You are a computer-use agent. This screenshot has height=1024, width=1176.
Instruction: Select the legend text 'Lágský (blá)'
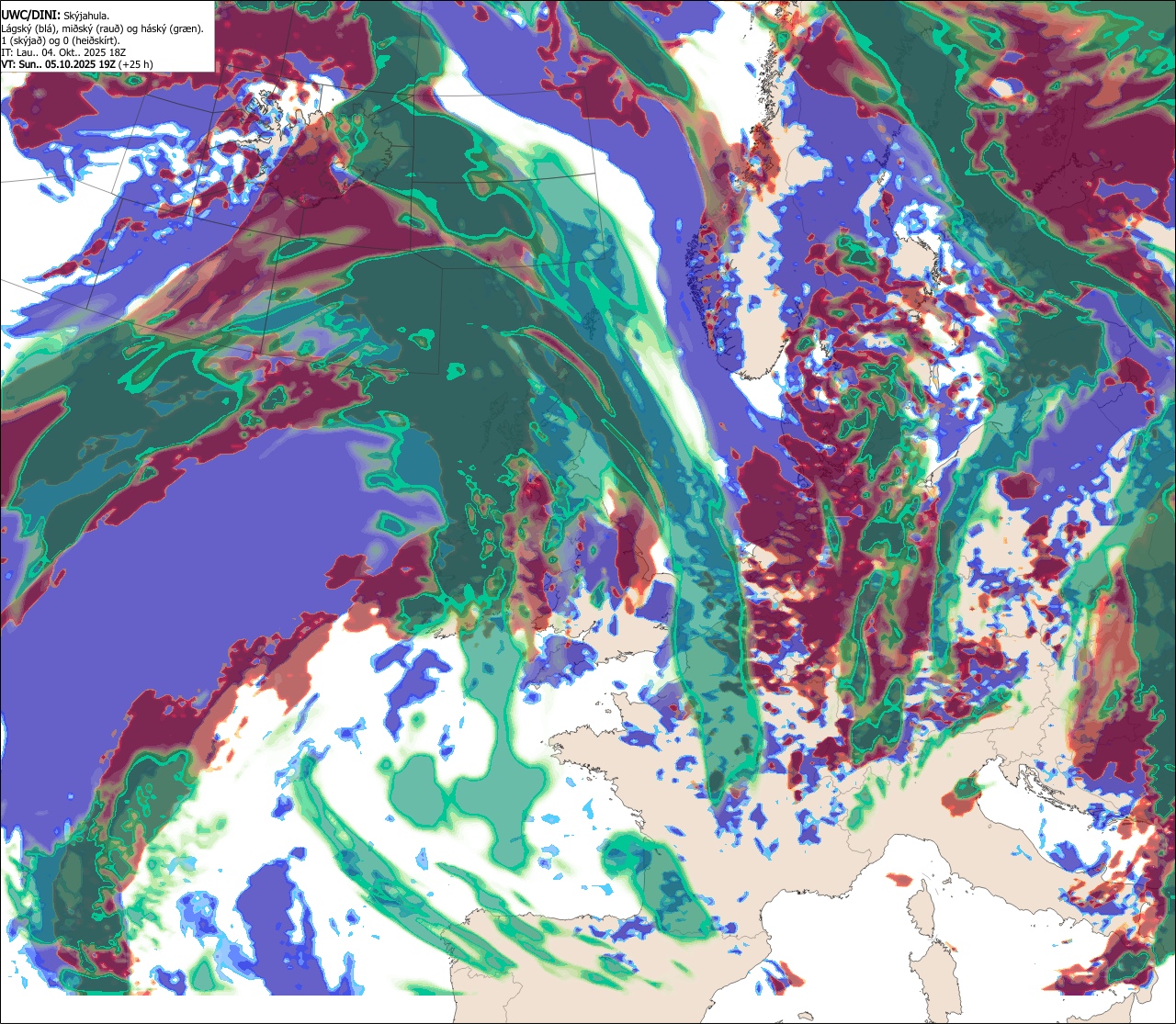[x=28, y=29]
